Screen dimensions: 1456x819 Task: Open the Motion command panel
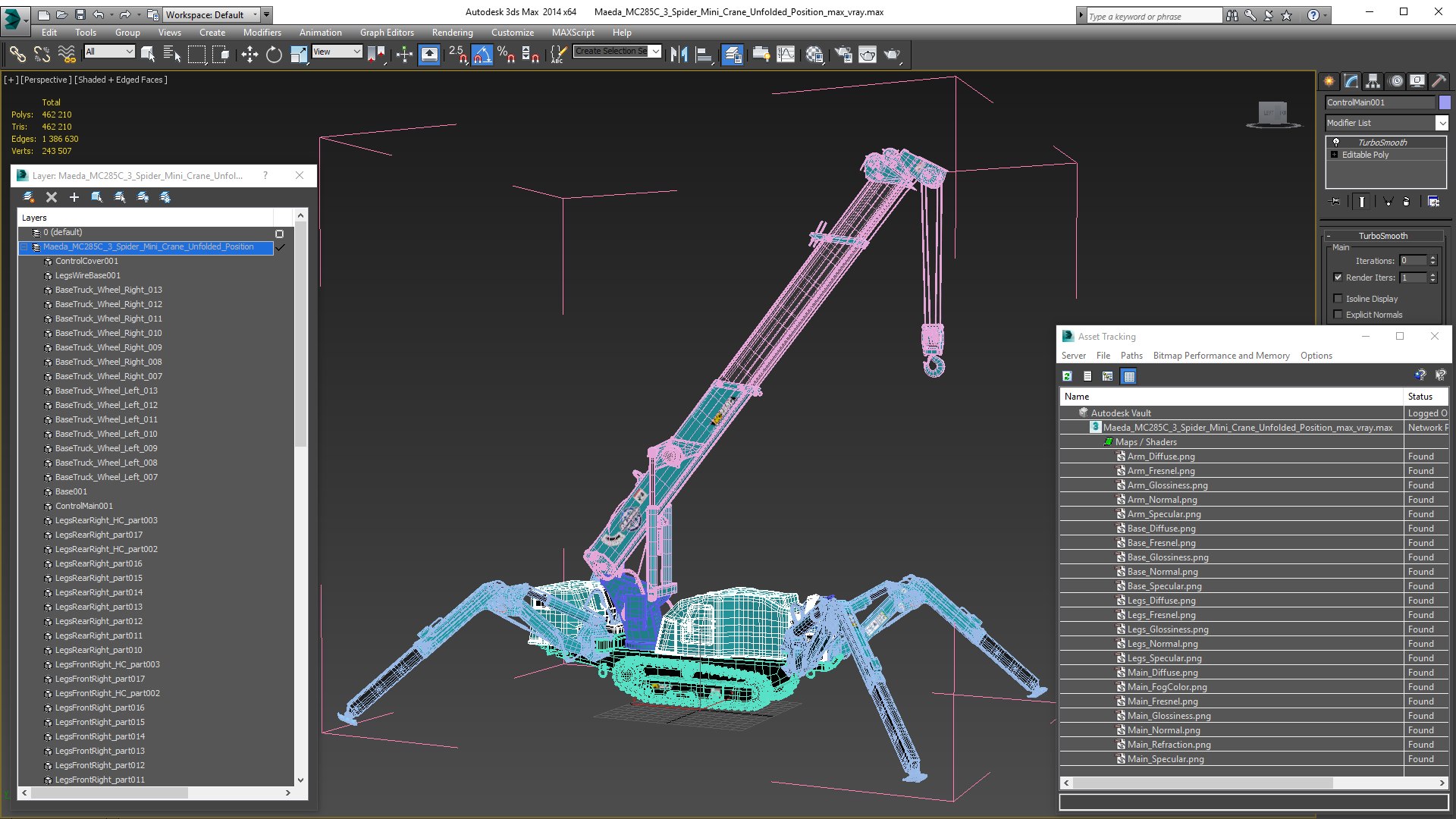[x=1395, y=81]
